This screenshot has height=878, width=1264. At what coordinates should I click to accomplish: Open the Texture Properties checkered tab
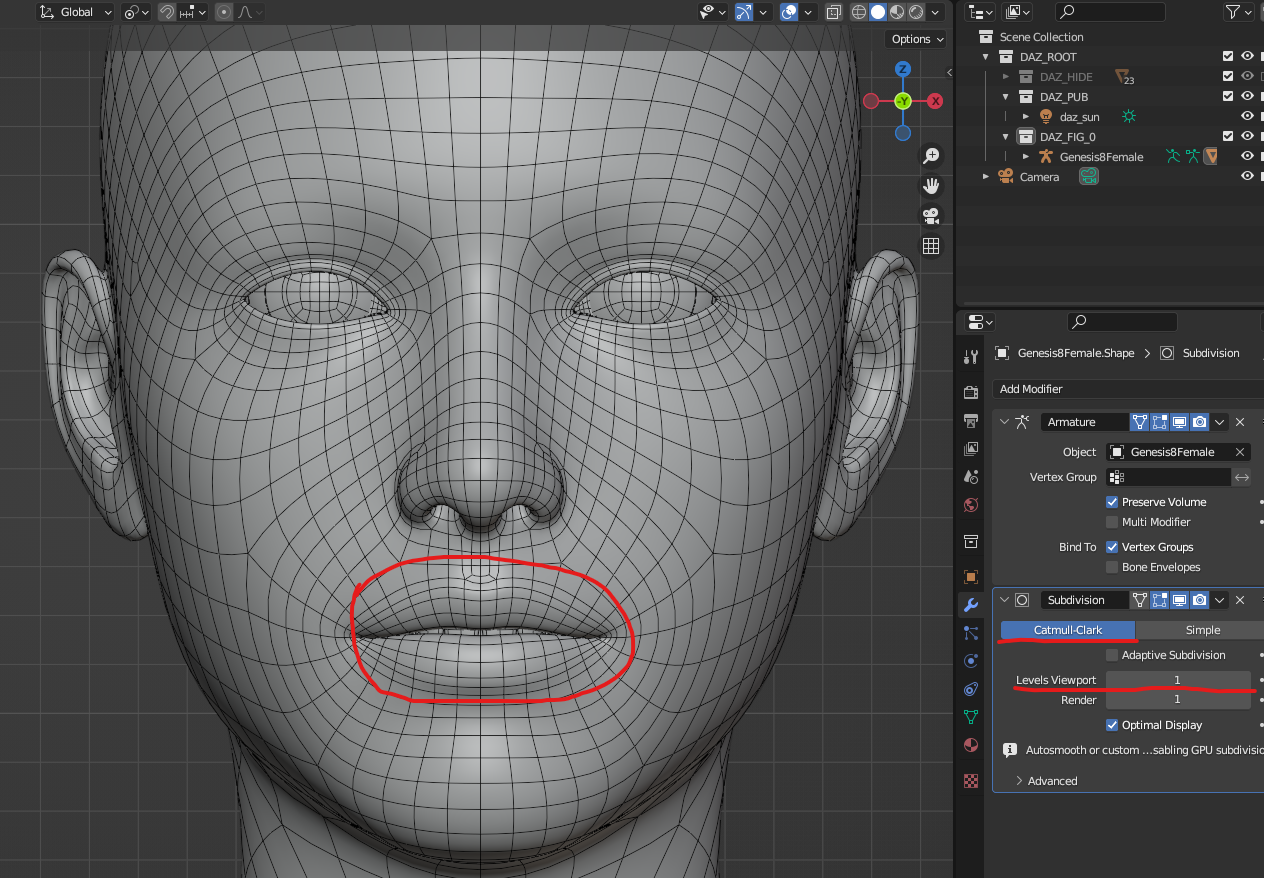point(969,781)
